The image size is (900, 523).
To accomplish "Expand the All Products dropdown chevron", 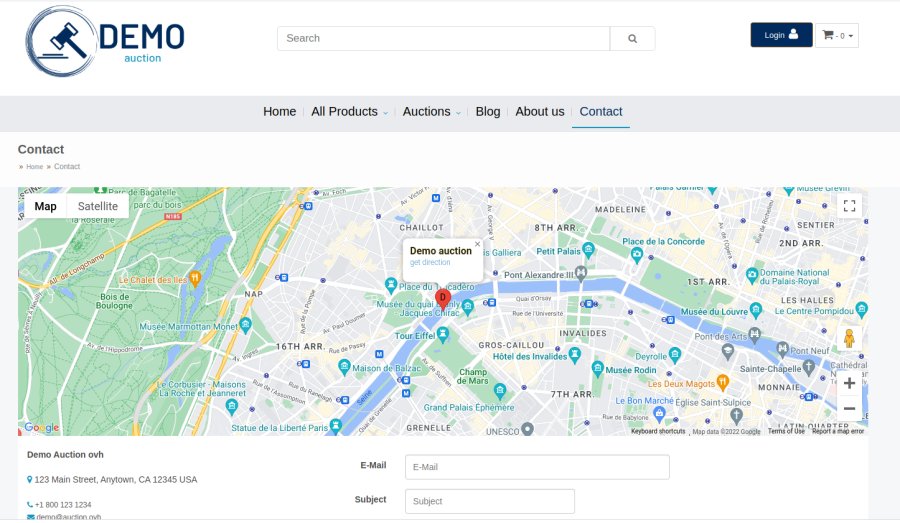I will click(386, 113).
